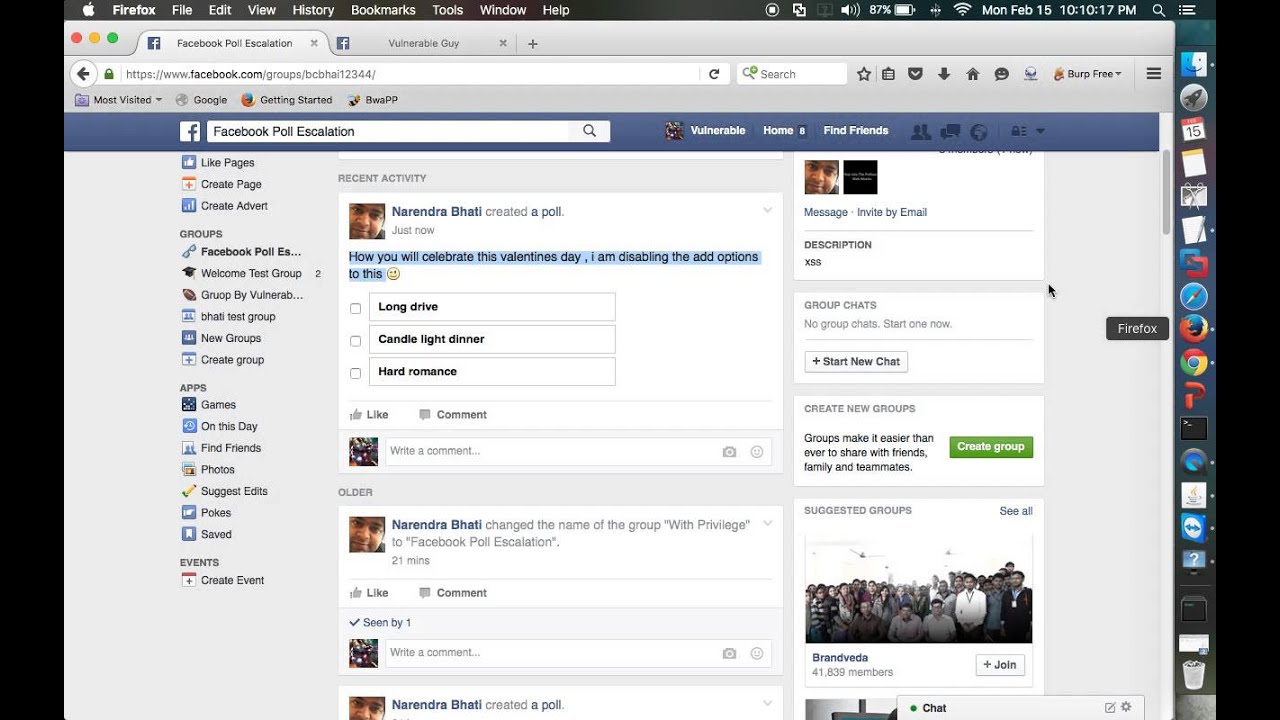Click camera icon in first comment box
This screenshot has width=1280, height=720.
729,452
